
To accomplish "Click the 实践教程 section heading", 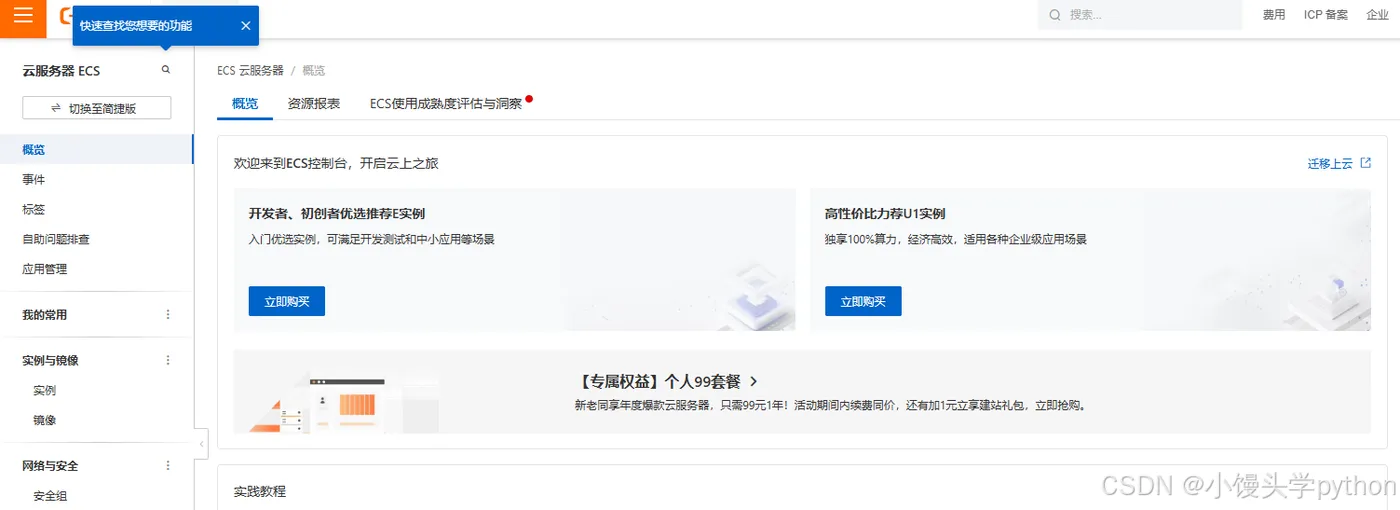I will (x=260, y=492).
